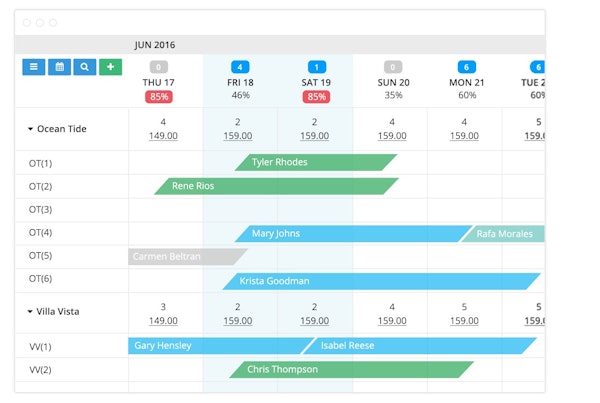
Task: Open the Rafa Morales reservation bar
Action: (x=503, y=233)
